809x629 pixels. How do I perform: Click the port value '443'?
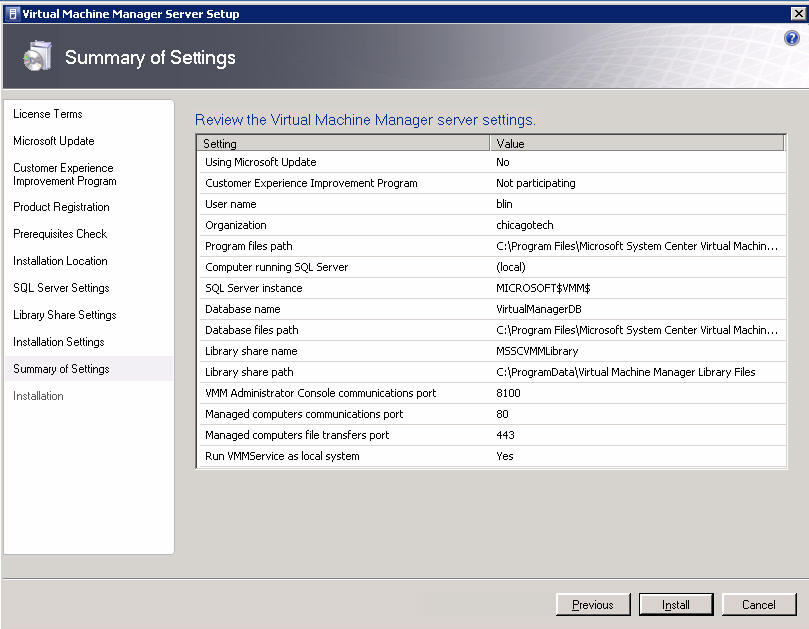tap(505, 435)
